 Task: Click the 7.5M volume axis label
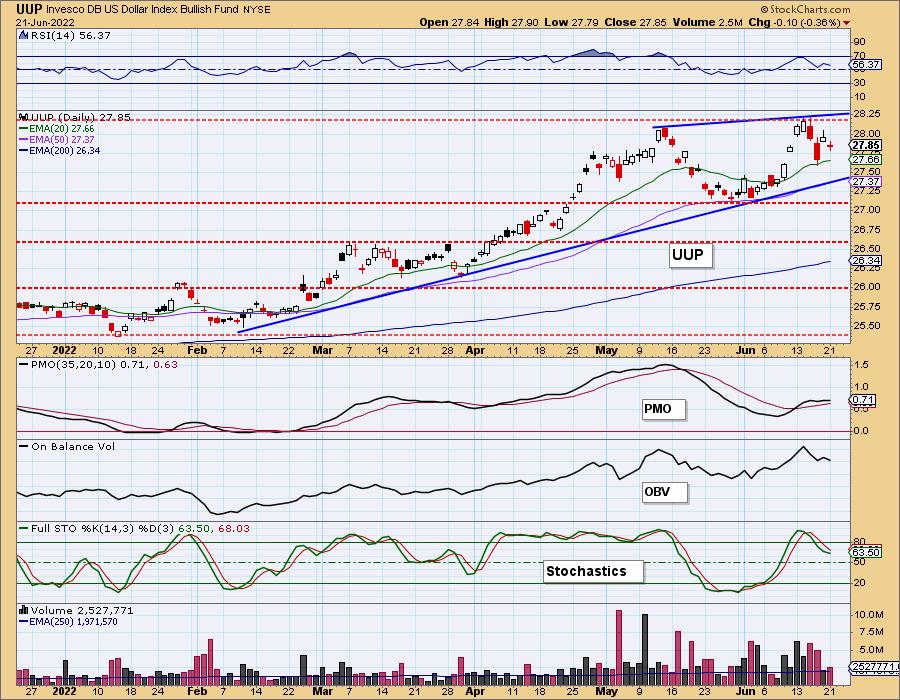pos(868,632)
